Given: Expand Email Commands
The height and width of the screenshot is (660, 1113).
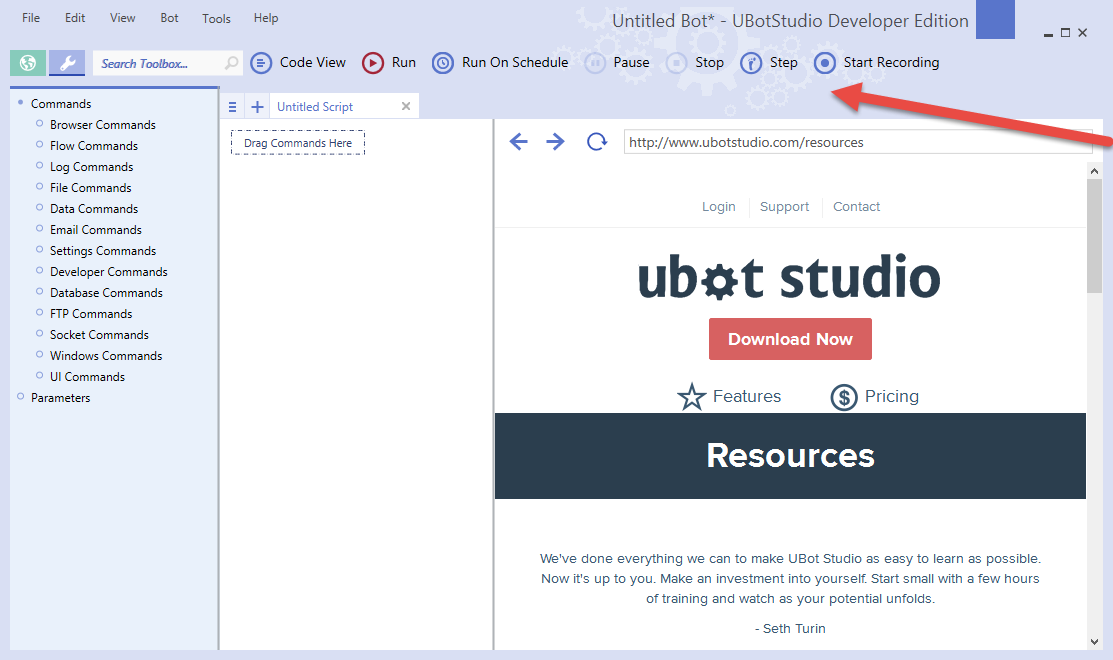Looking at the screenshot, I should [40, 229].
